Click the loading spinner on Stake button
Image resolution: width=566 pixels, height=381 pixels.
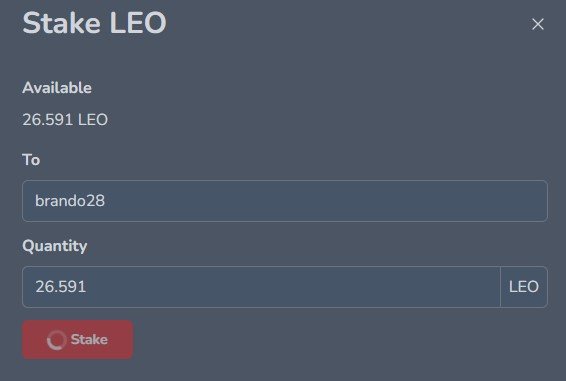(56, 340)
